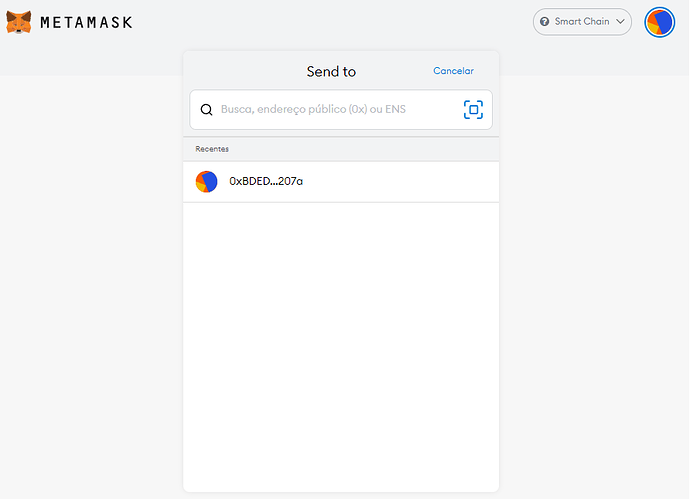Click the Send to title

pos(331,71)
